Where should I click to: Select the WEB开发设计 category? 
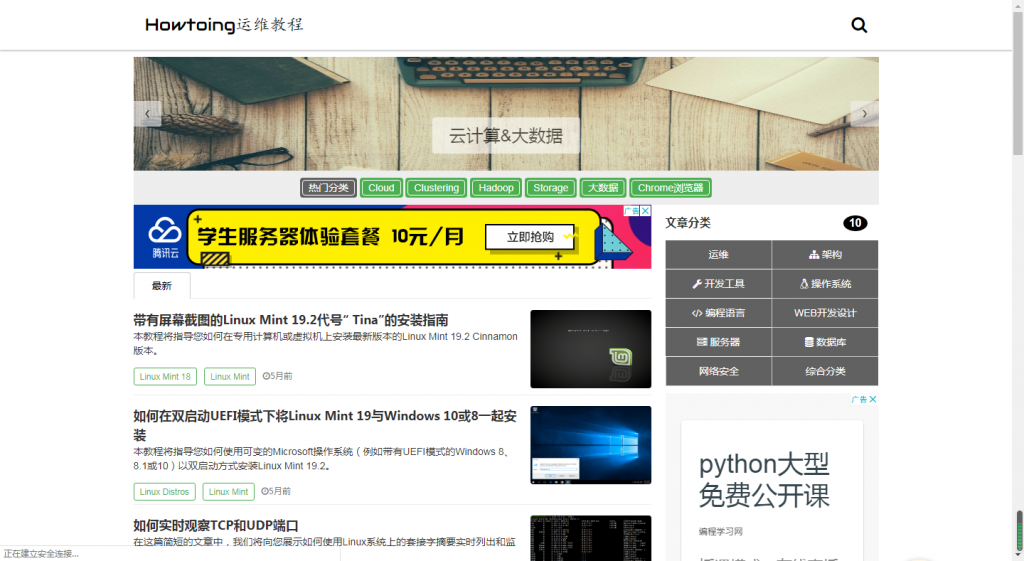coord(825,313)
